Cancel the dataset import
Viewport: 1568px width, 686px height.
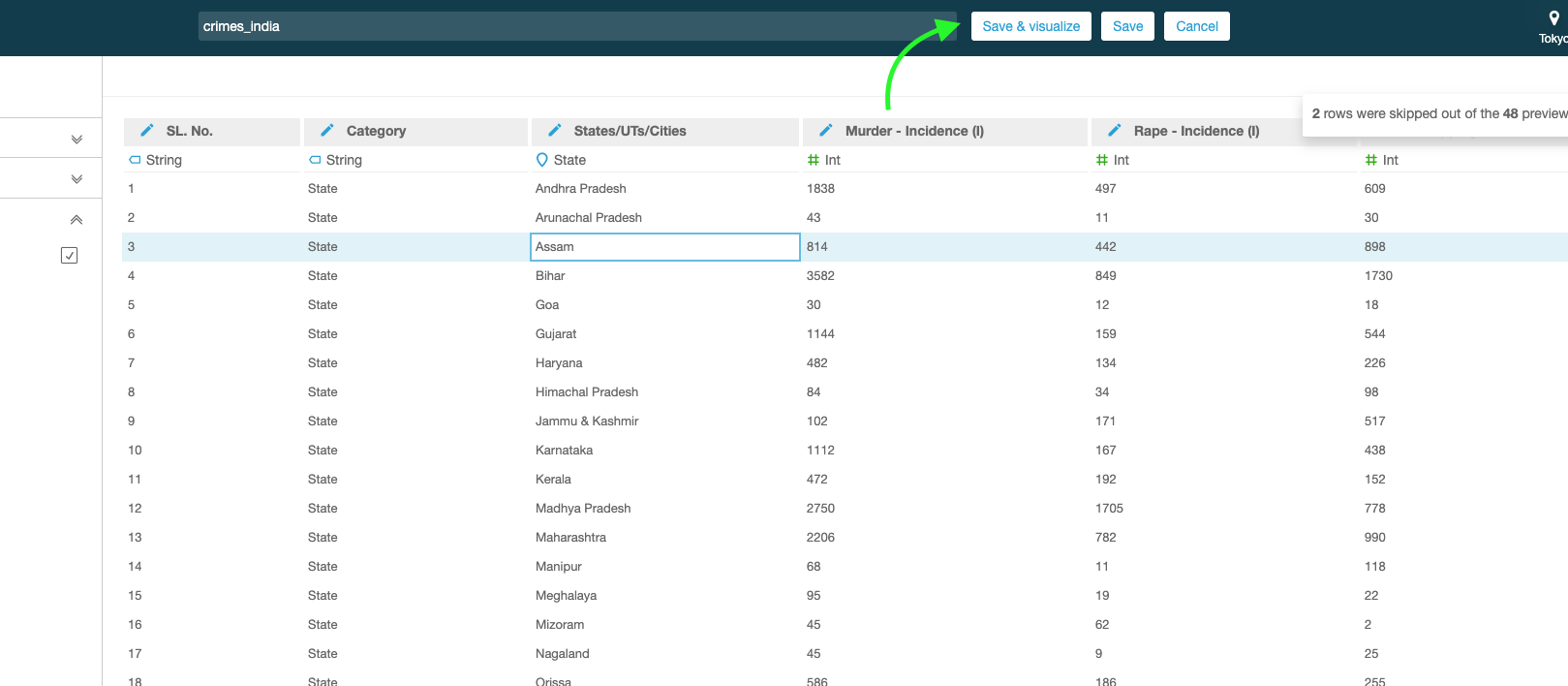click(x=1196, y=26)
